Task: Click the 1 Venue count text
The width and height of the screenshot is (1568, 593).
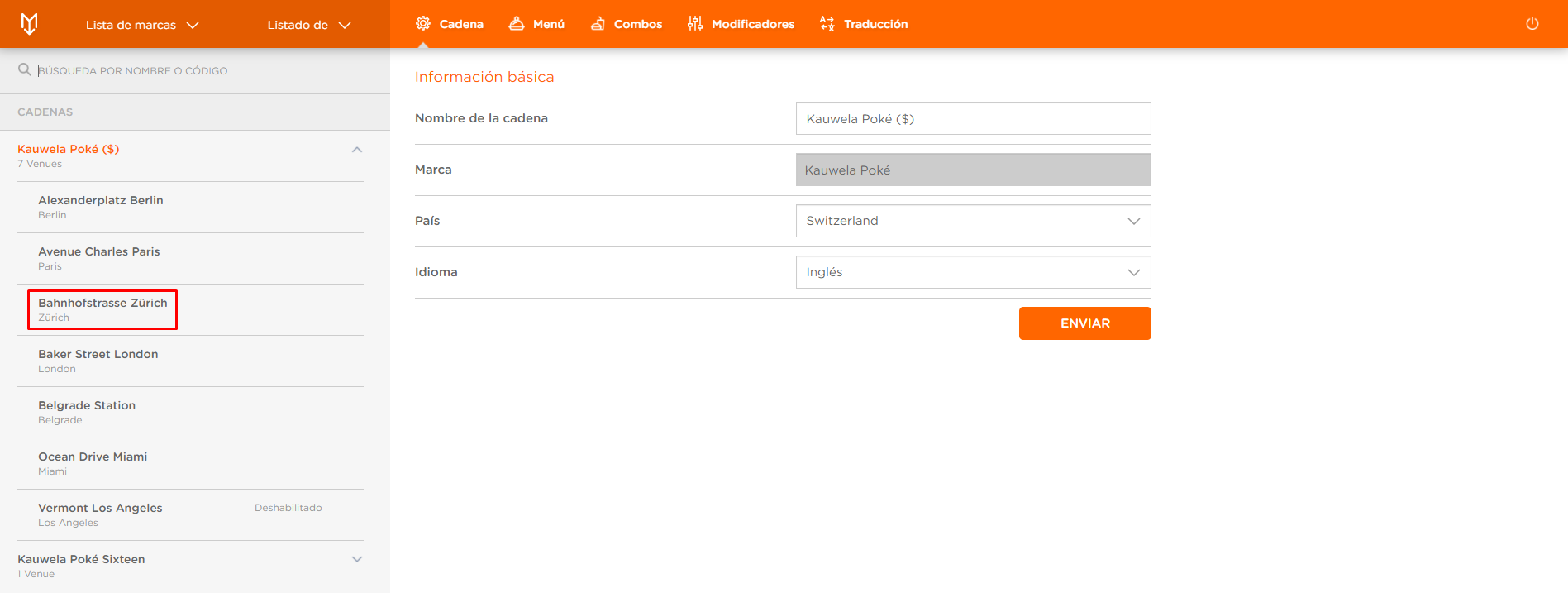Action: point(36,574)
